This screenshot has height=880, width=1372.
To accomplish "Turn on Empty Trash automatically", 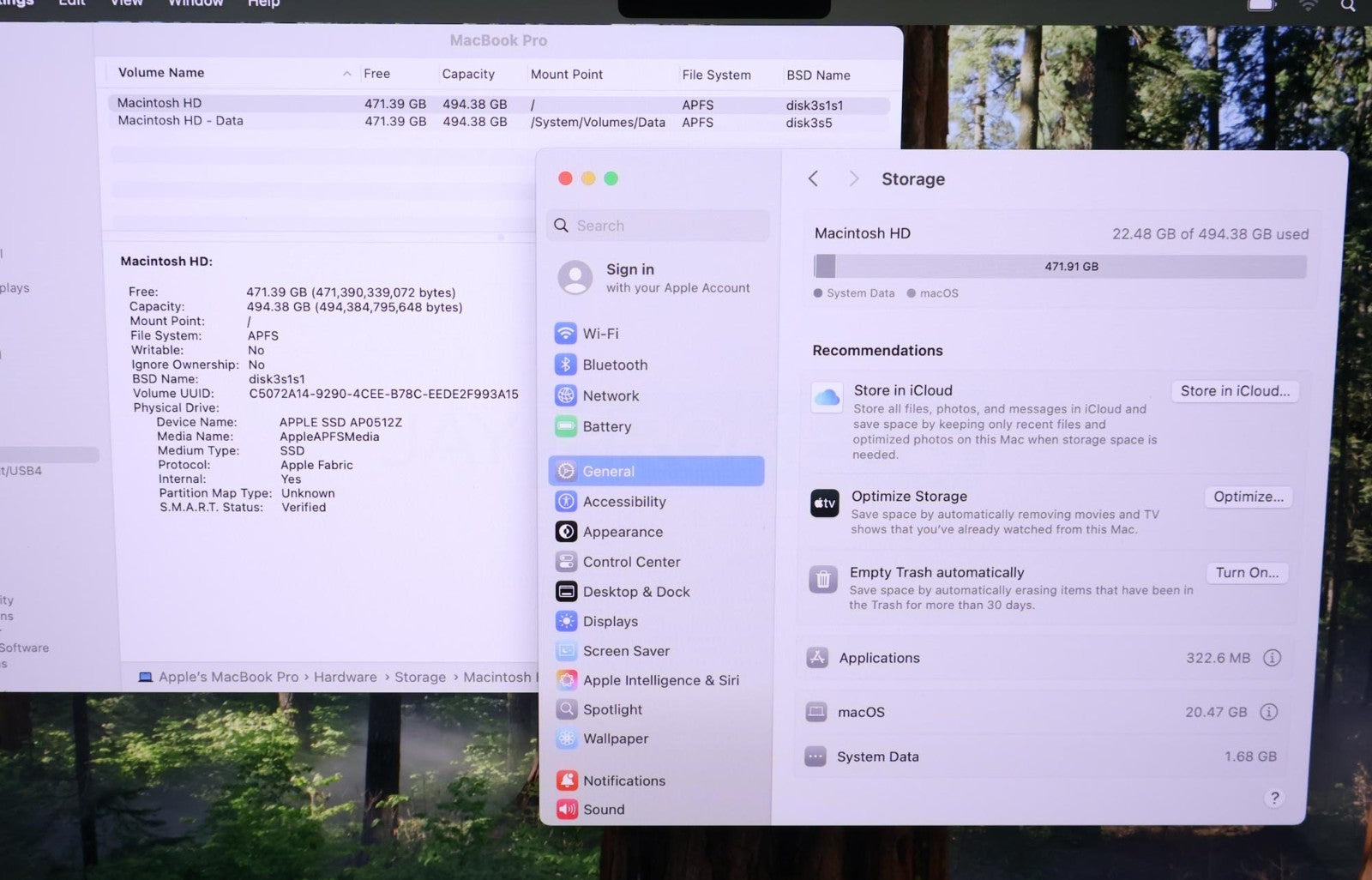I will pos(1246,573).
